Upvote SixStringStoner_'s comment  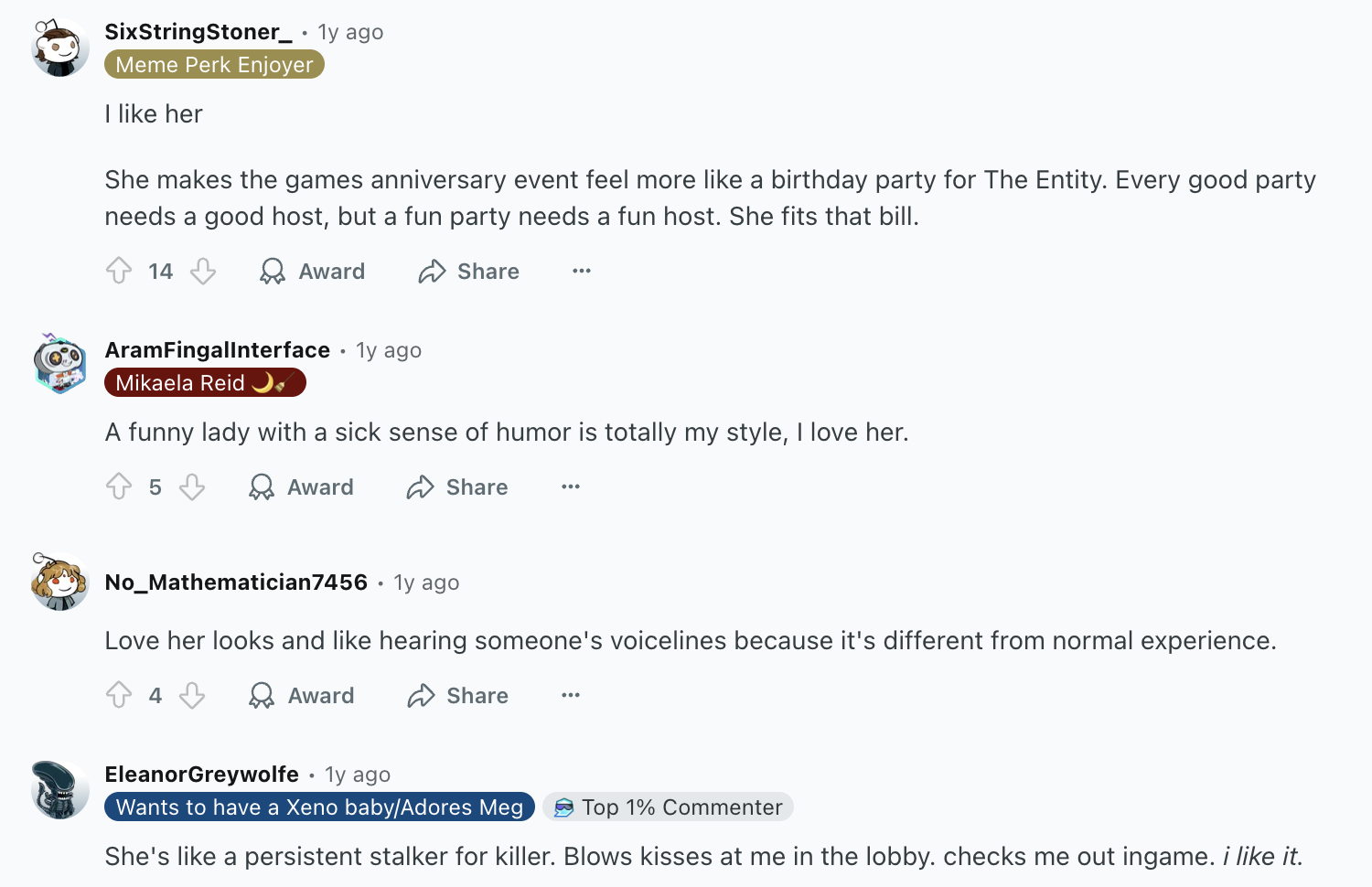pyautogui.click(x=118, y=271)
